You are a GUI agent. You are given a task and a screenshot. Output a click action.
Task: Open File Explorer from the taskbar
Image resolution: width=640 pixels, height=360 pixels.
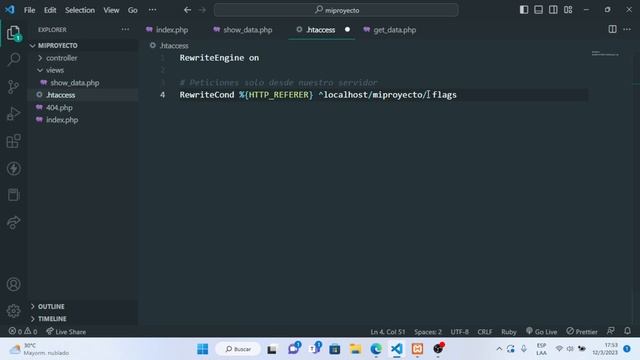(355, 349)
